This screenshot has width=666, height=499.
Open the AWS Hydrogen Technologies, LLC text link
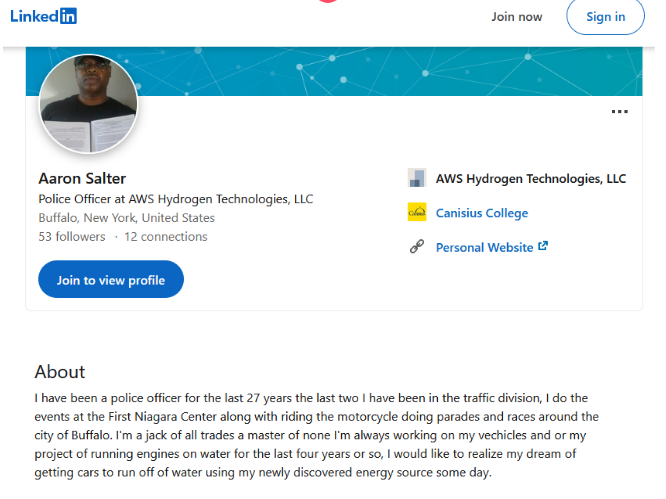pos(530,179)
